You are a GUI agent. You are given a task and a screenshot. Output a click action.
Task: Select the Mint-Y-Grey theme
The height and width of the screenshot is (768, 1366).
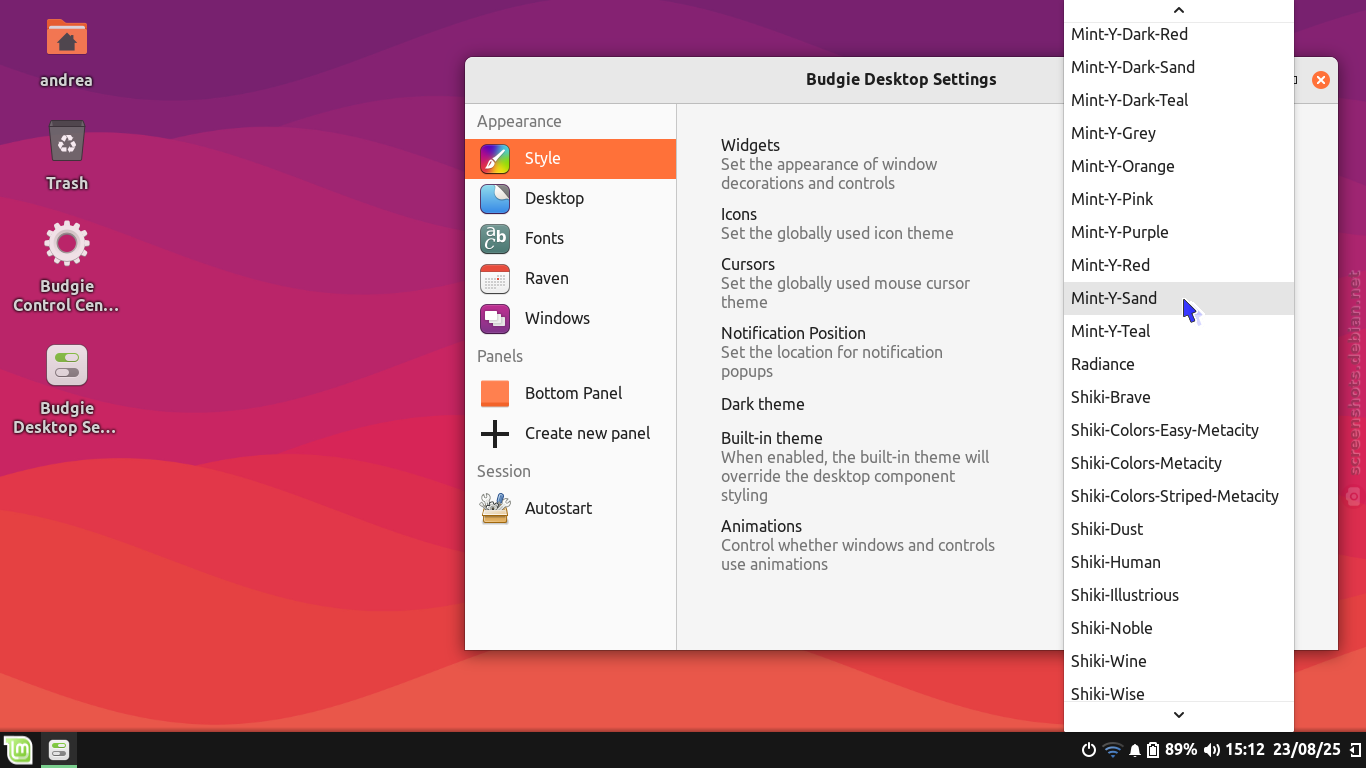(1179, 133)
